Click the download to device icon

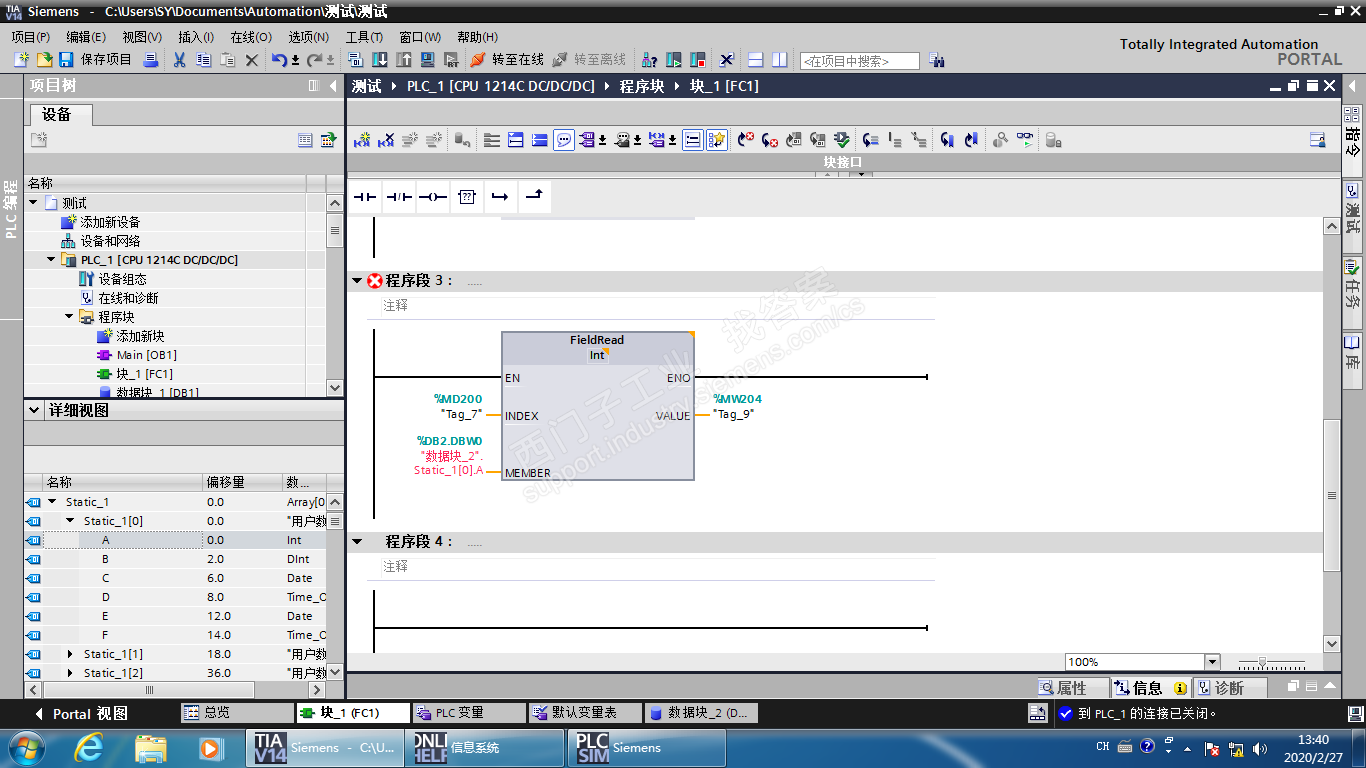pyautogui.click(x=380, y=60)
